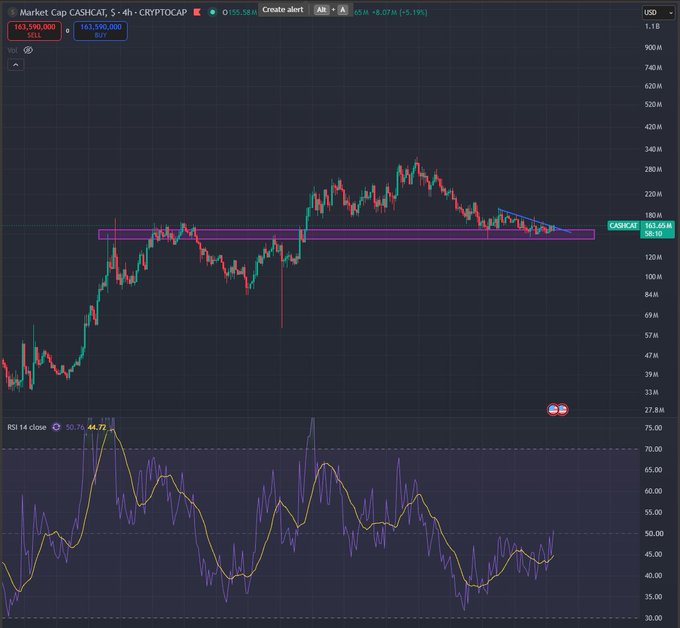Click the 58:10 bar countdown timer

(653, 234)
